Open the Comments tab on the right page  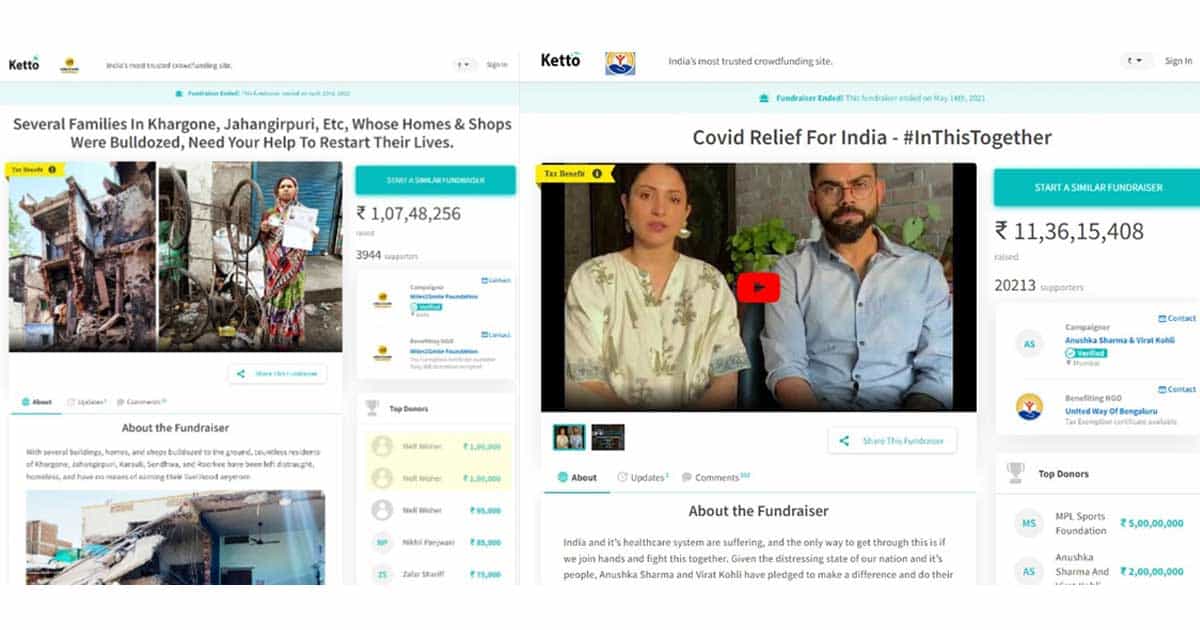pos(715,478)
